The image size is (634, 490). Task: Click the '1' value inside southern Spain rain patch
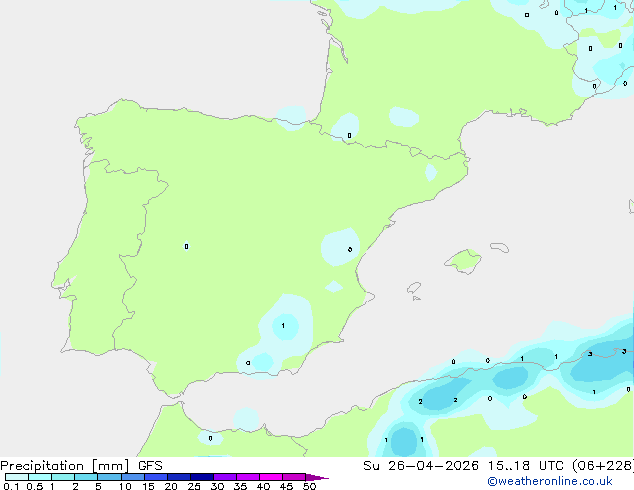283,325
